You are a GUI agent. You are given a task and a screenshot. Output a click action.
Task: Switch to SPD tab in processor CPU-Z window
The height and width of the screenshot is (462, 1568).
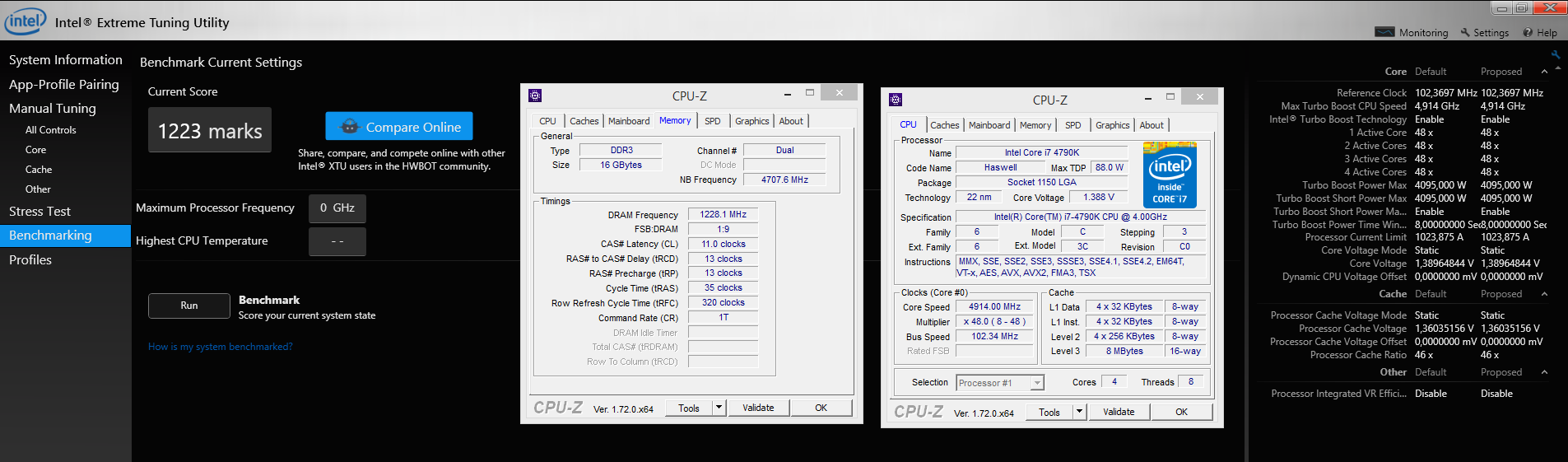(x=1073, y=125)
